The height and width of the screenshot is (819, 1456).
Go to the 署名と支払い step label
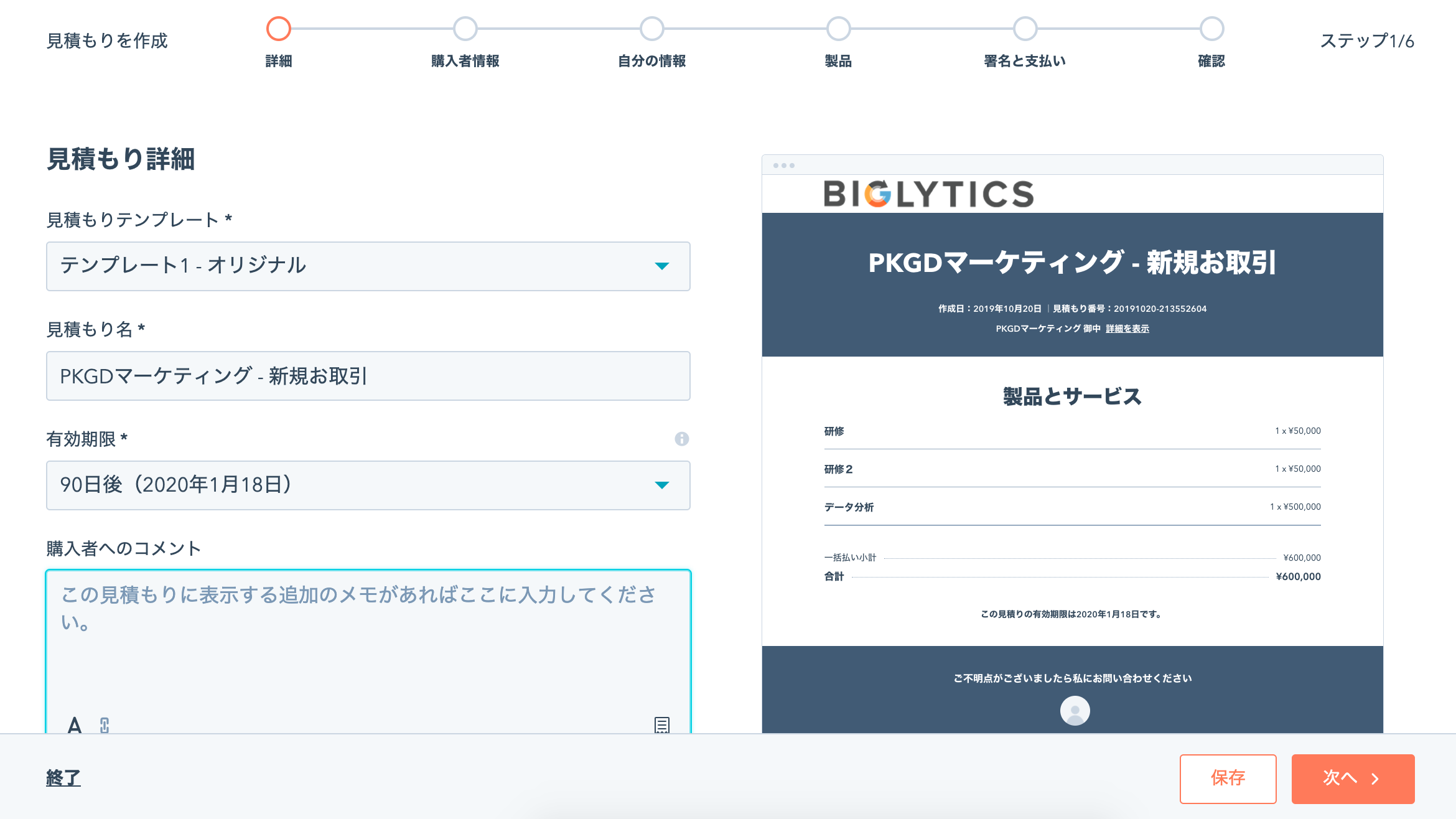click(1025, 61)
